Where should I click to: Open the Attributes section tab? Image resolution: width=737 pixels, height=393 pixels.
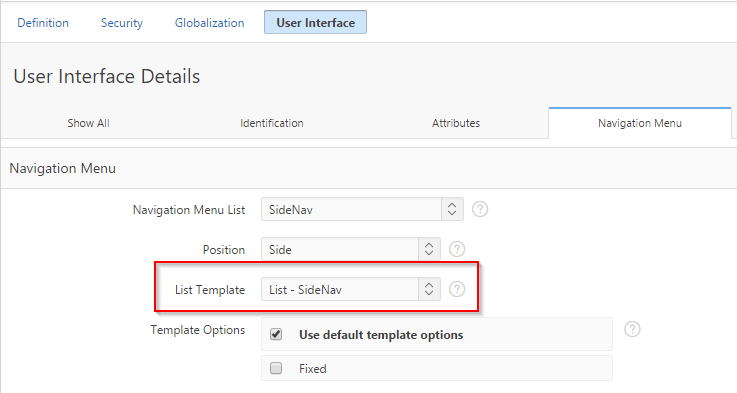(456, 123)
